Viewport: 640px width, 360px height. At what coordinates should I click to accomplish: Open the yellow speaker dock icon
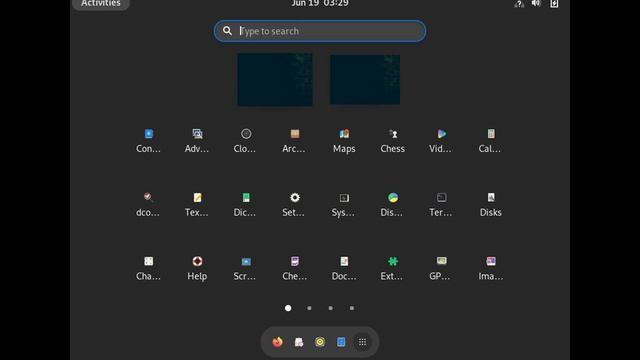tap(320, 342)
